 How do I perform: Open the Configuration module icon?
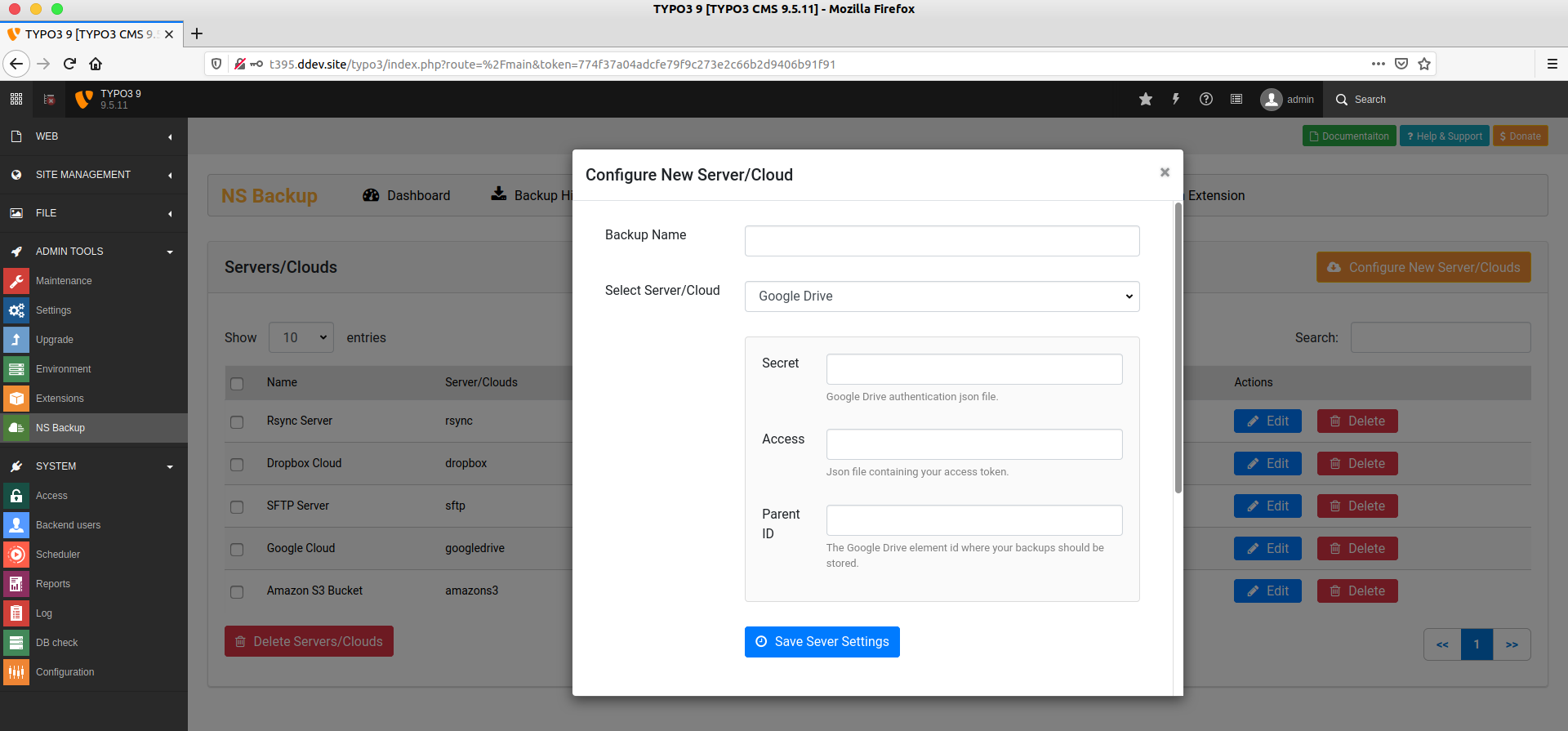(16, 672)
